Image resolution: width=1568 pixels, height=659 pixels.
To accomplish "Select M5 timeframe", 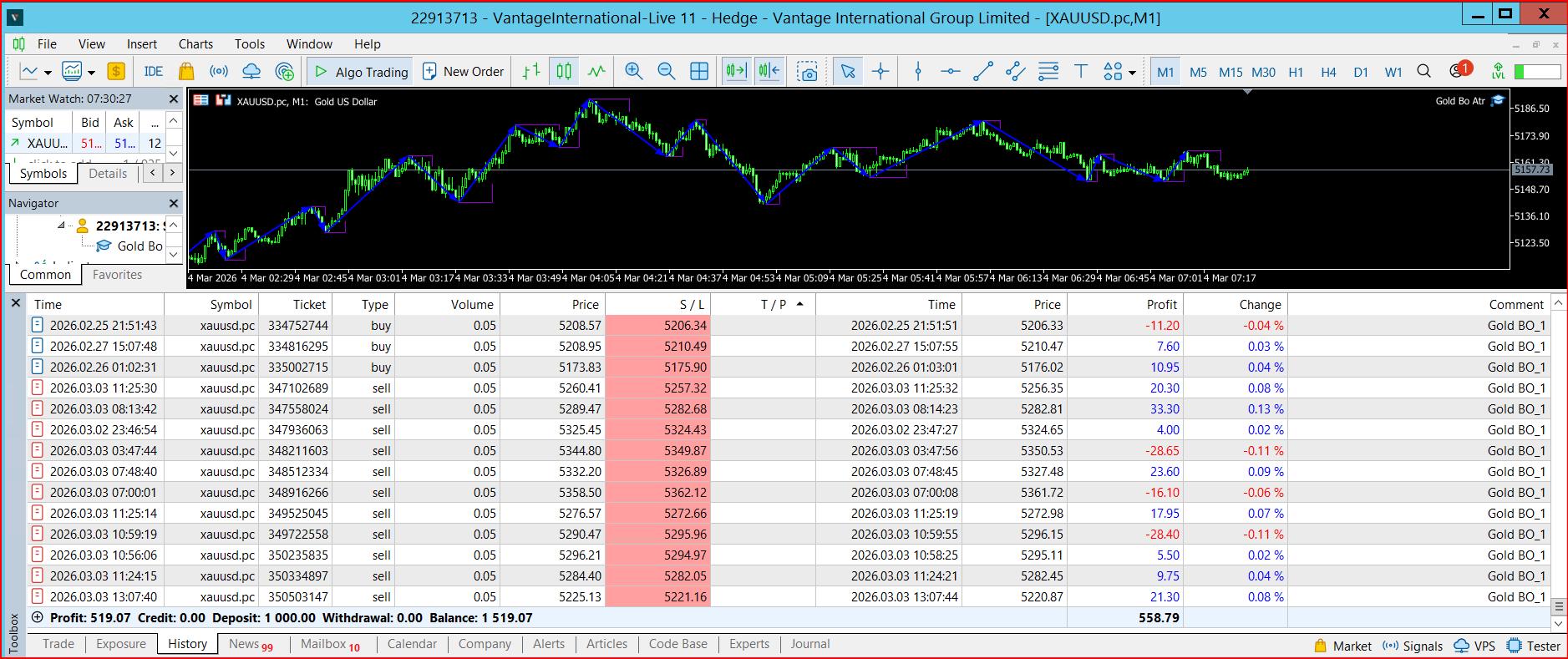I will [x=1198, y=72].
